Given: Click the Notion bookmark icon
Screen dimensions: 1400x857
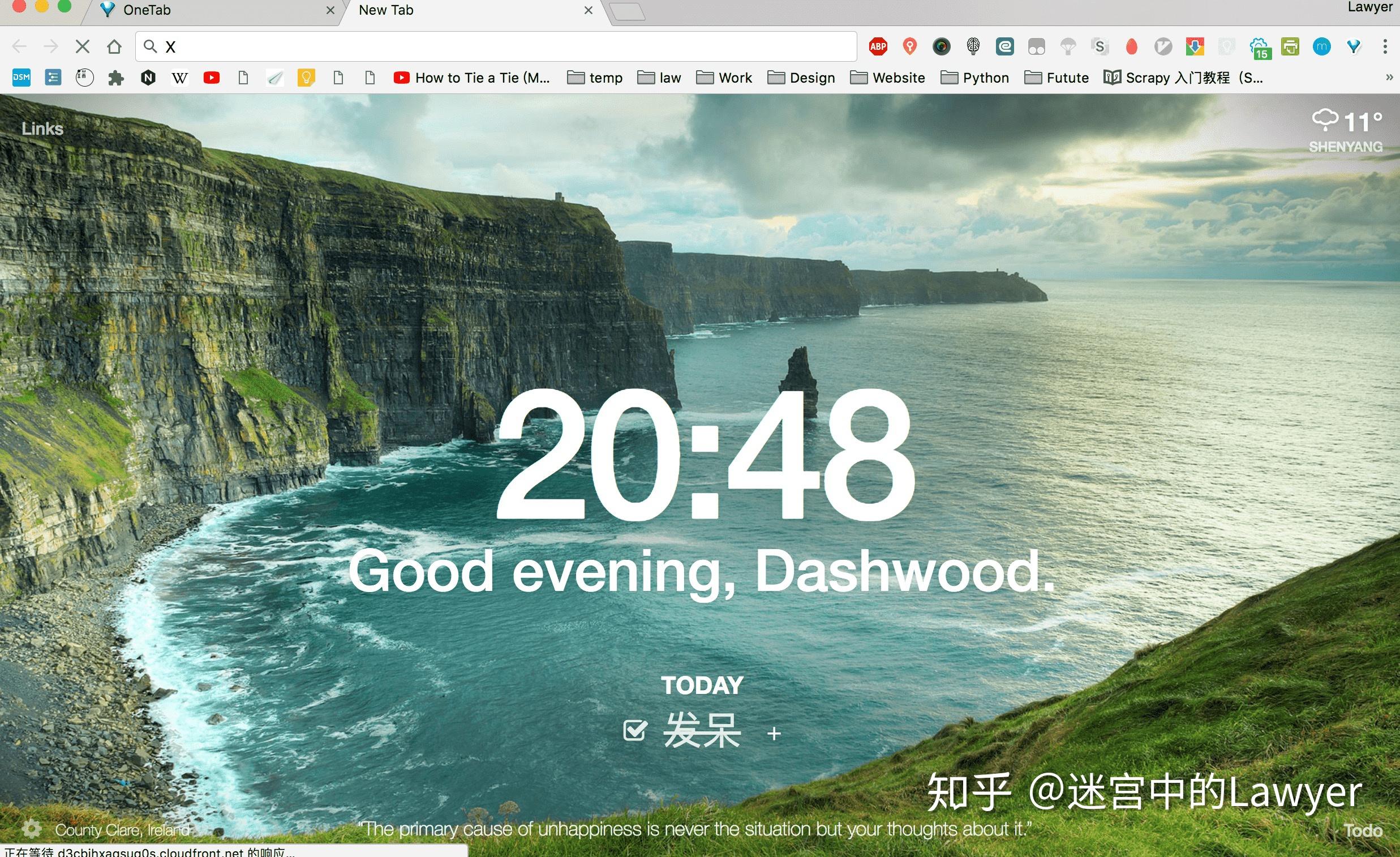Looking at the screenshot, I should coord(148,78).
